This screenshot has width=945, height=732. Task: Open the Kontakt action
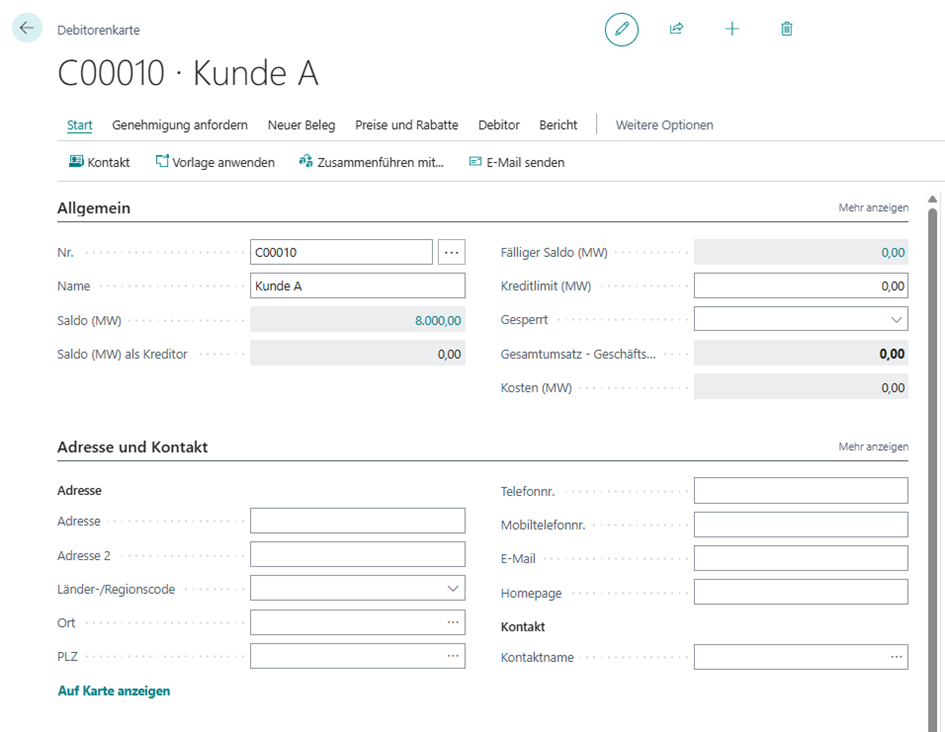(99, 162)
